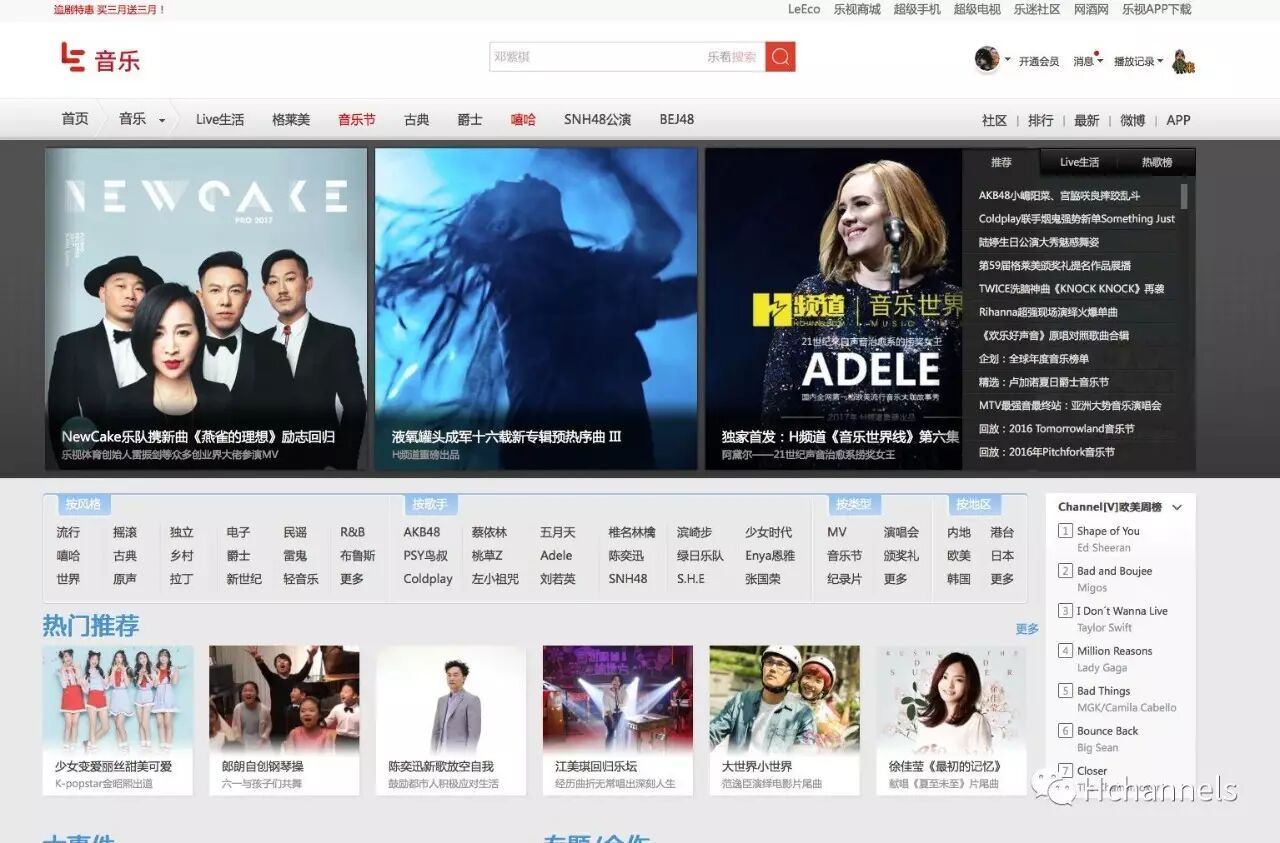Screen dimensions: 1280x843
Task: Click I Don't Wanna Live chart entry
Action: click(1122, 611)
